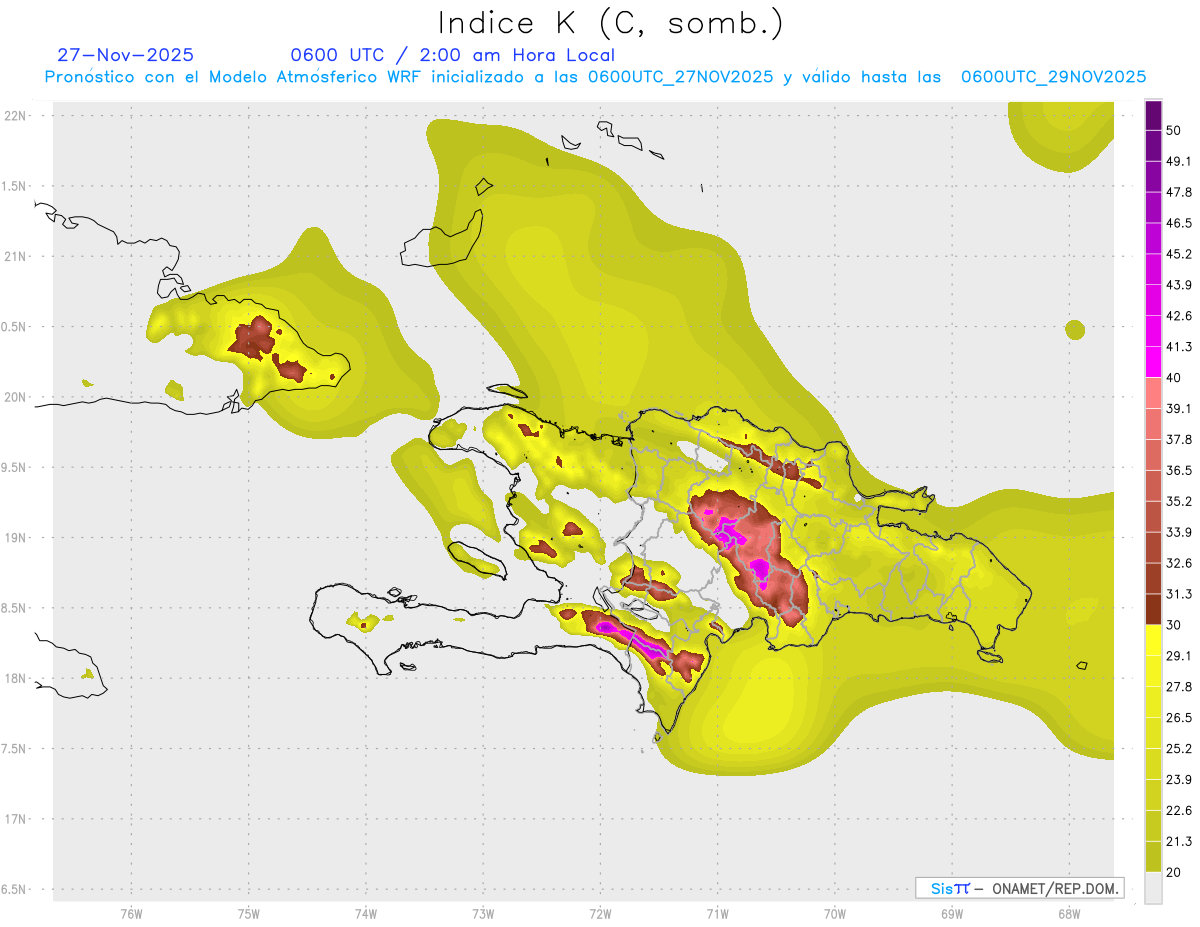Click the '72W' longitude axis label
The width and height of the screenshot is (1200, 927).
click(x=600, y=913)
